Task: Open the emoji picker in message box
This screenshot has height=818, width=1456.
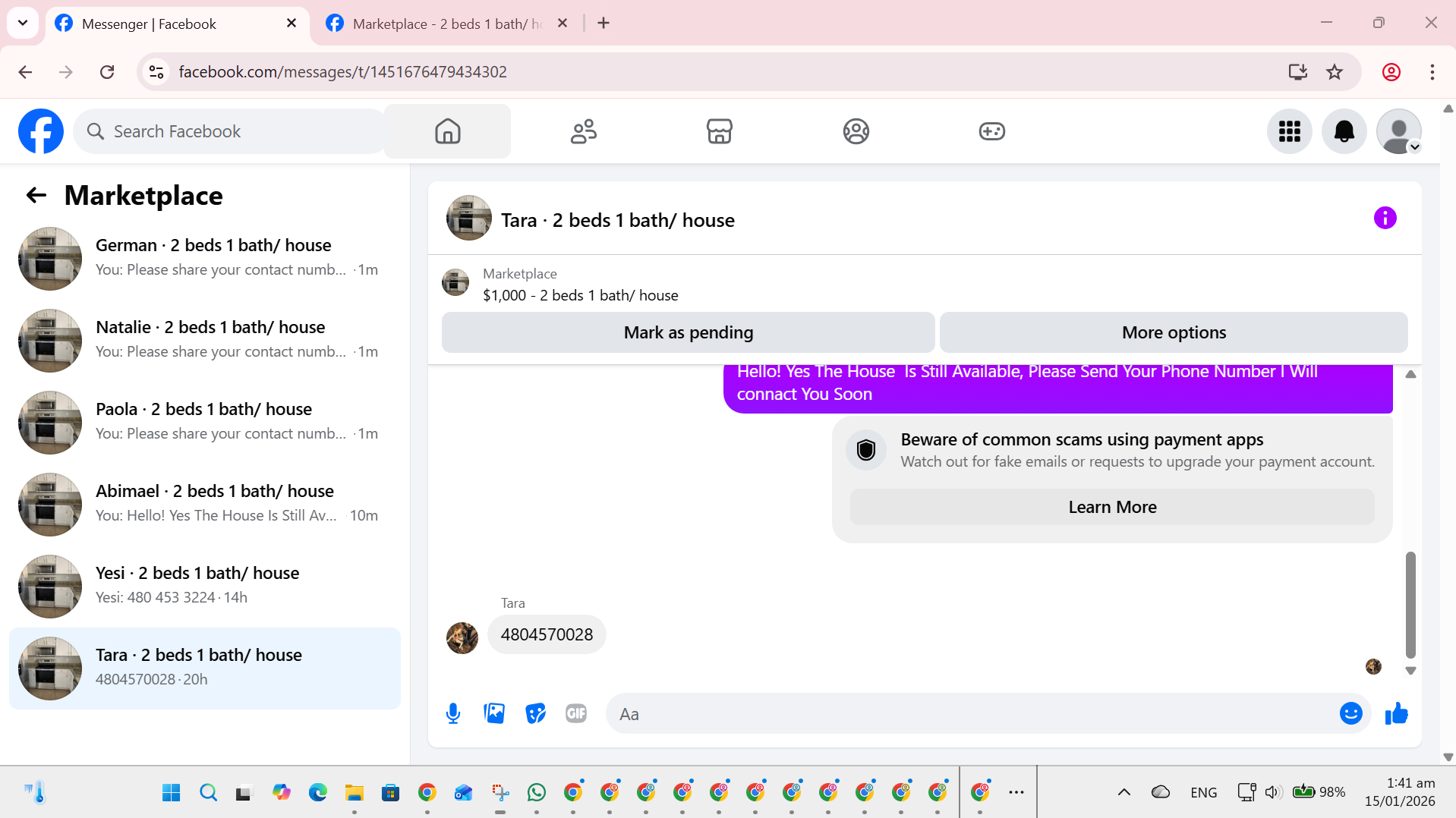Action: pyautogui.click(x=1350, y=714)
